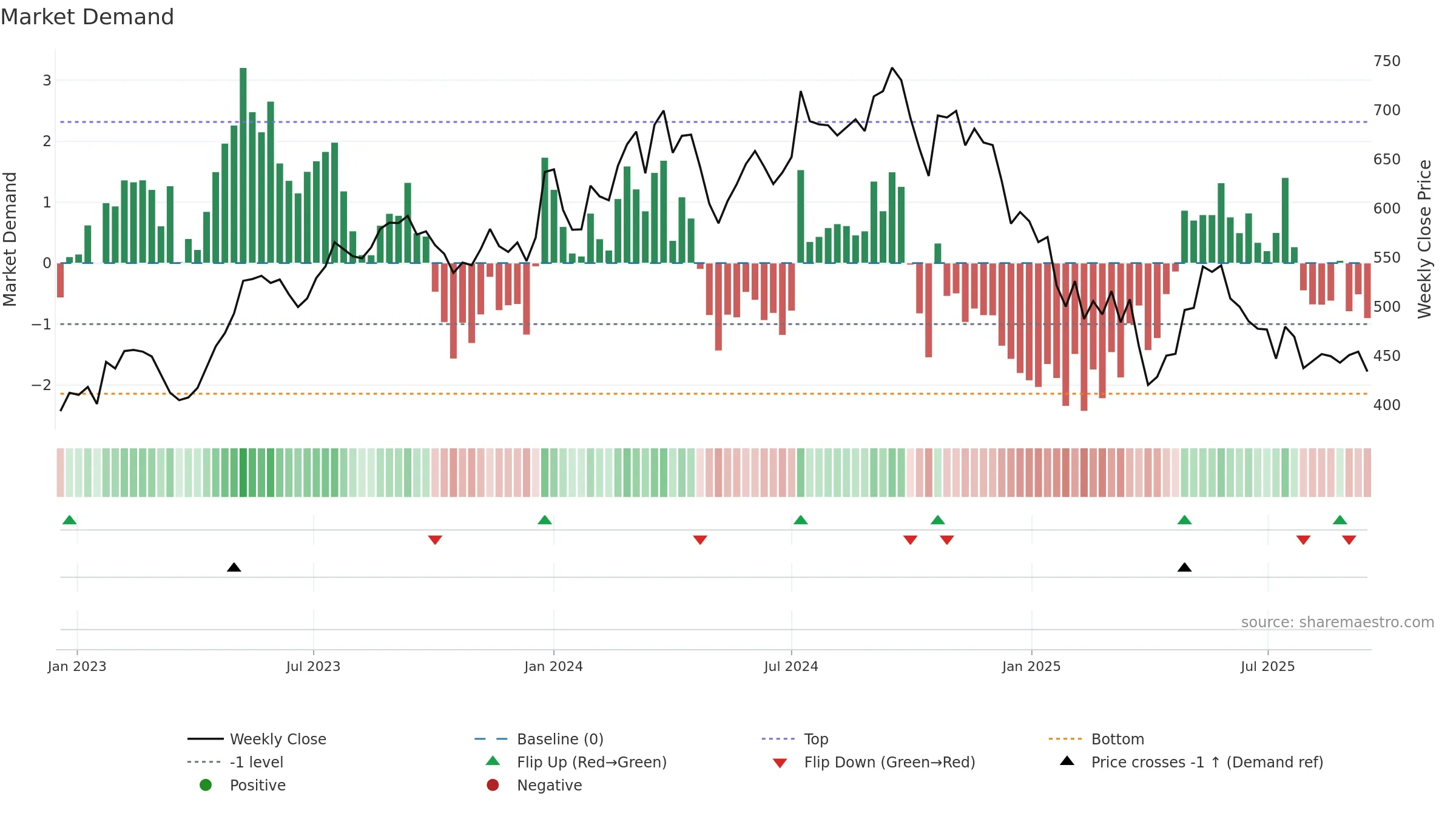This screenshot has height=819, width=1456.
Task: Click the Flip Down (Green→Red) legend label
Action: (889, 762)
